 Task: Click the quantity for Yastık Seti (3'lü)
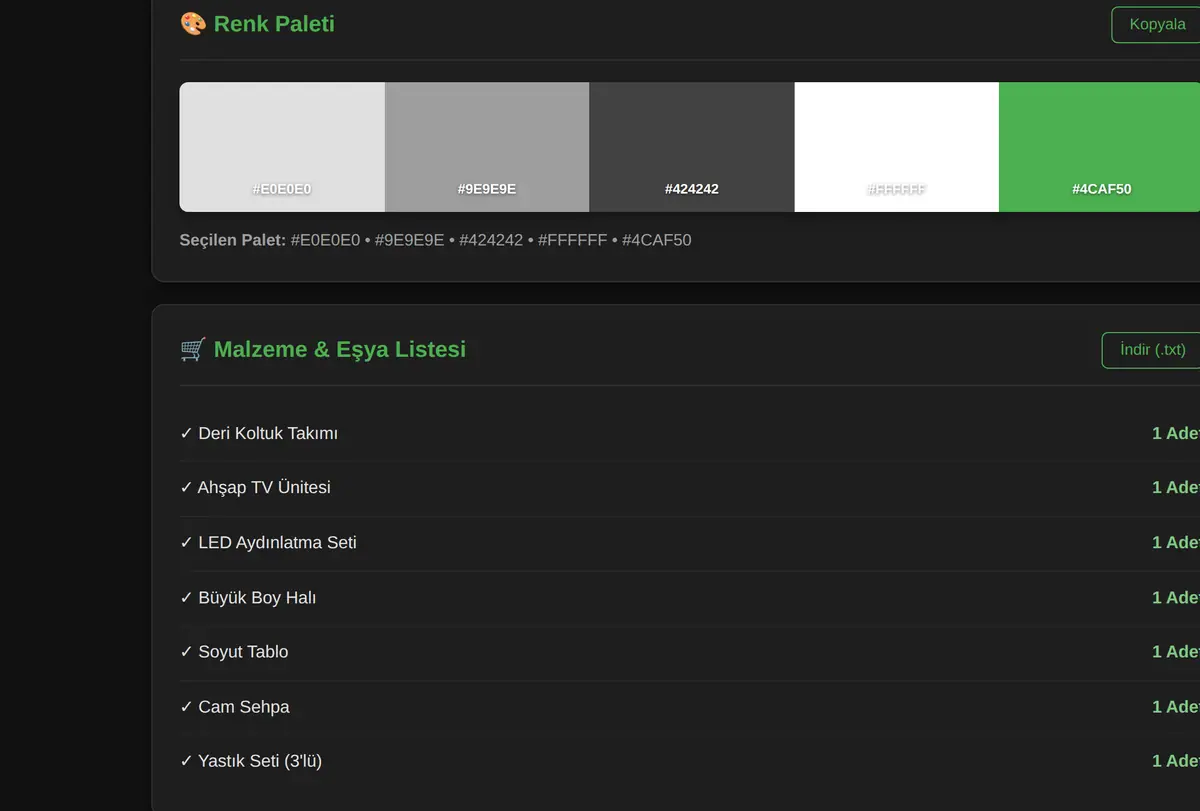1176,761
